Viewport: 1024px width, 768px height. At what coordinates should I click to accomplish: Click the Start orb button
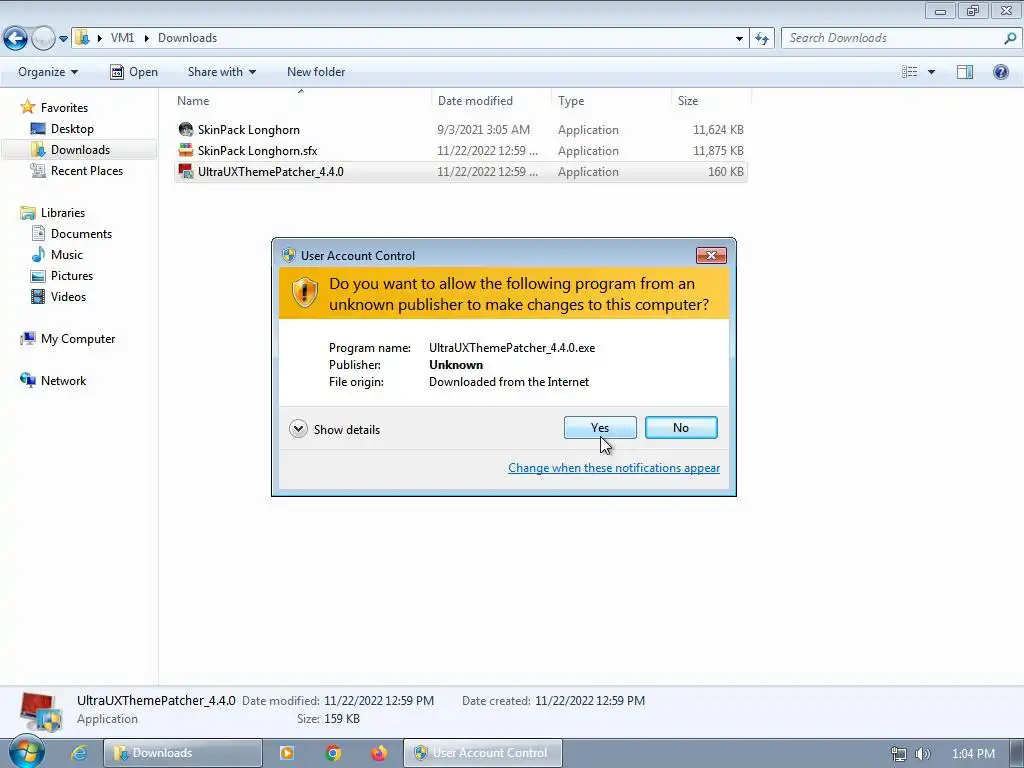click(27, 753)
